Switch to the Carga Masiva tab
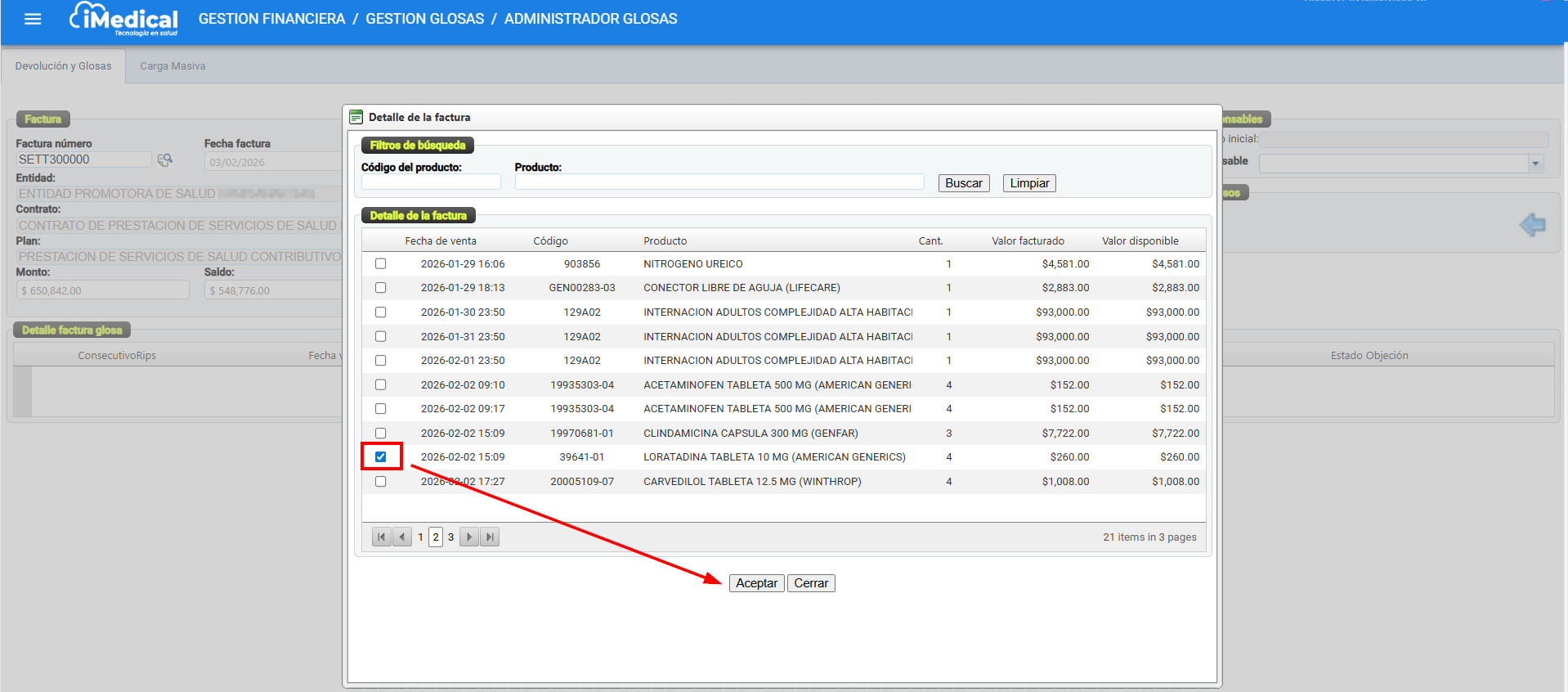This screenshot has width=1568, height=692. coord(172,66)
